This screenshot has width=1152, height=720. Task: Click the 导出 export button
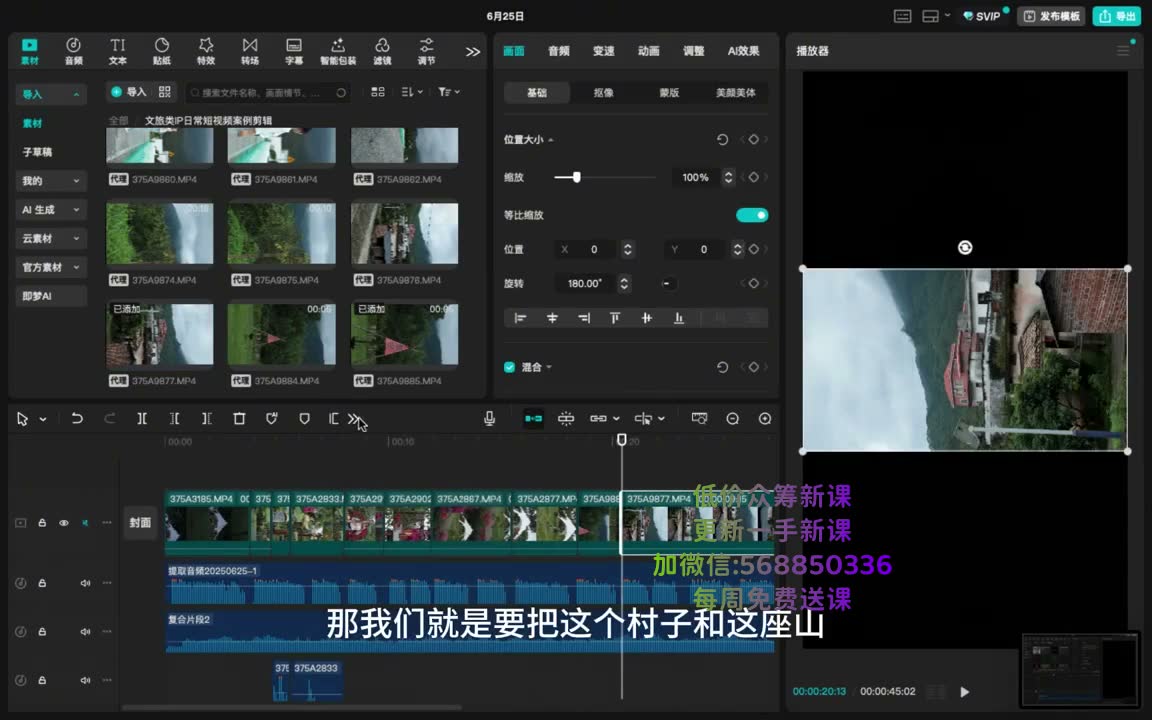[1117, 16]
